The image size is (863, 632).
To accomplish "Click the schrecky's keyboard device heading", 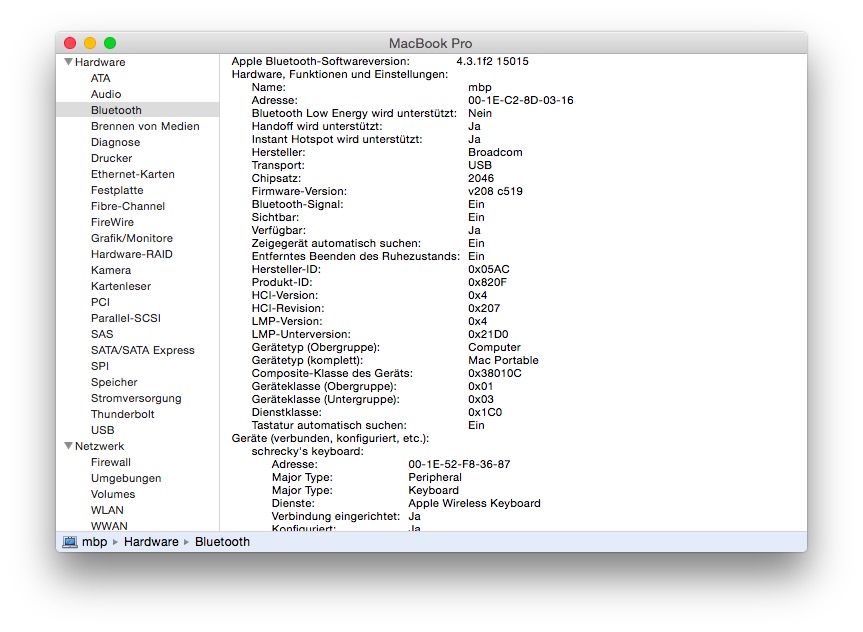I will point(307,451).
